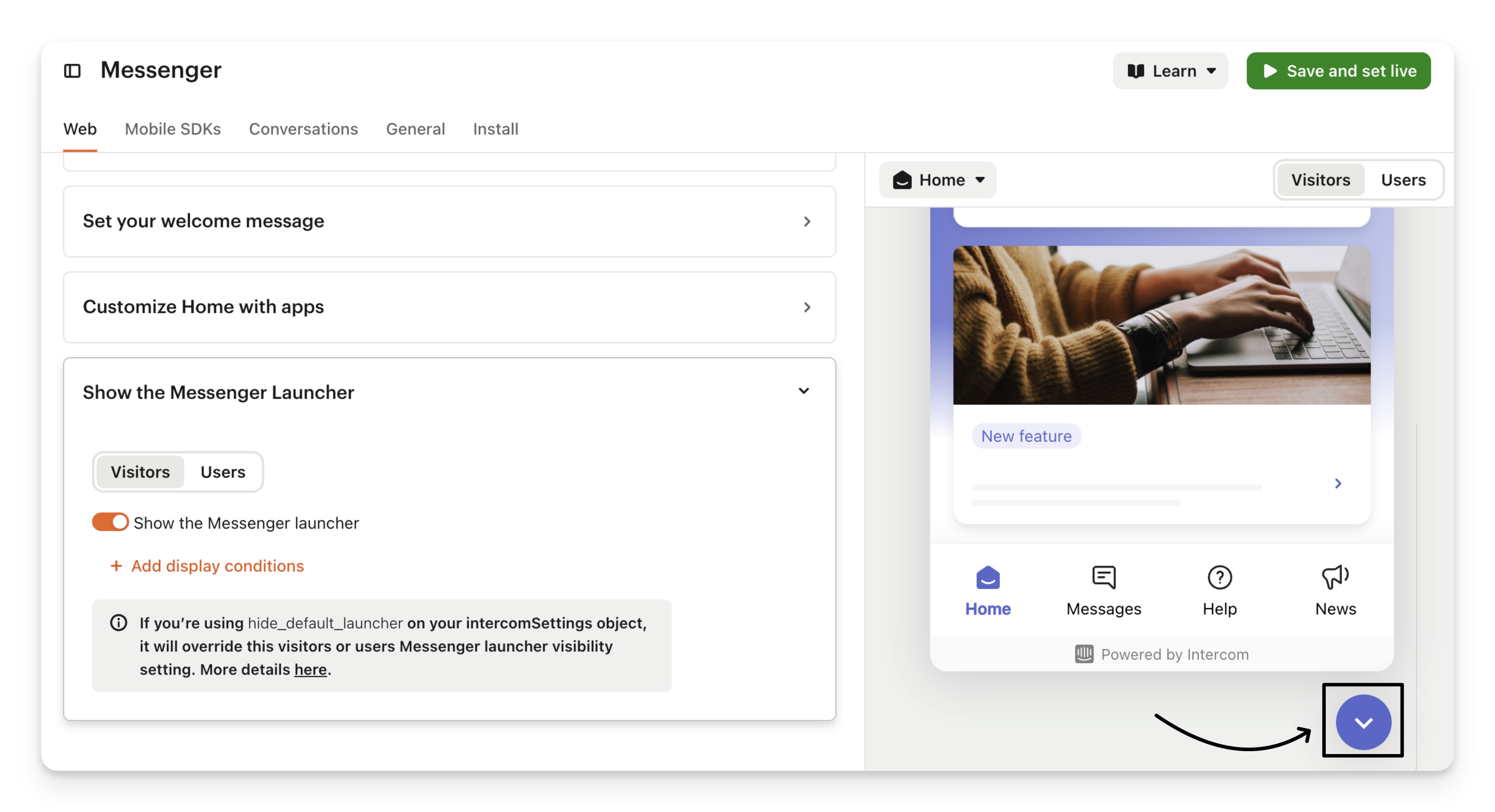1495x812 pixels.
Task: Click the info icon in notice box
Action: tap(118, 623)
